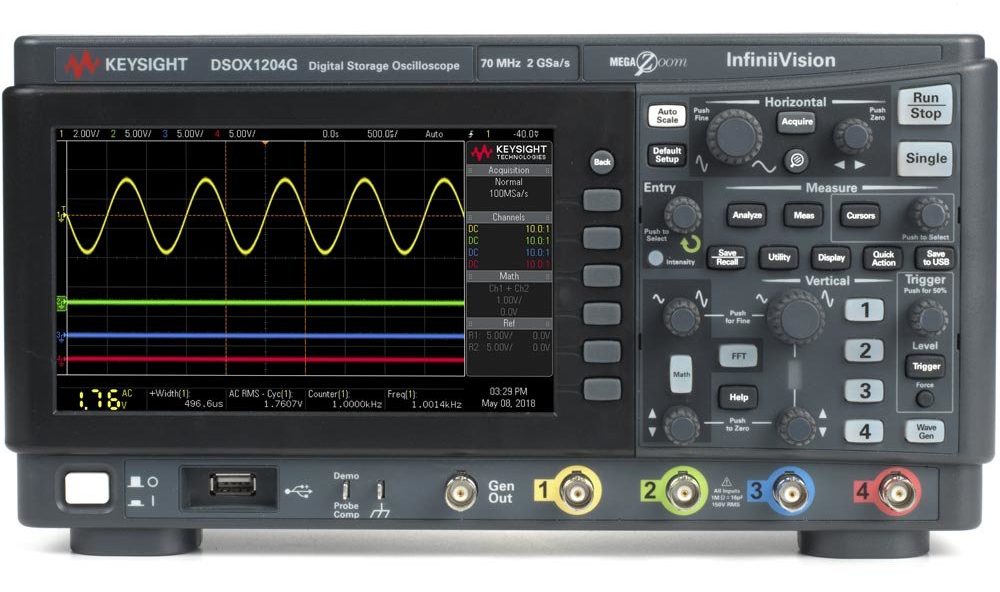Tap the right navigation arrow under Horizontal

click(860, 165)
